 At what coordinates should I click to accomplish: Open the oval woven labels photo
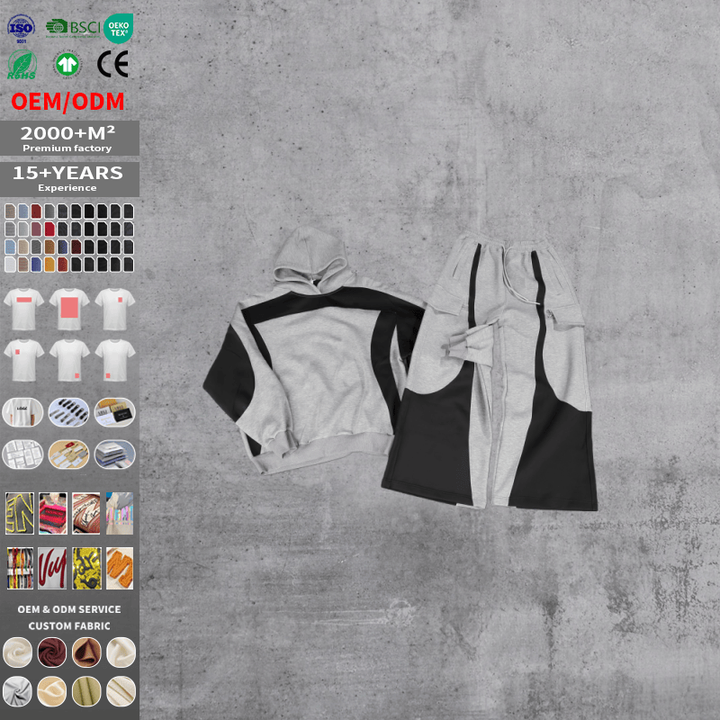(115, 412)
